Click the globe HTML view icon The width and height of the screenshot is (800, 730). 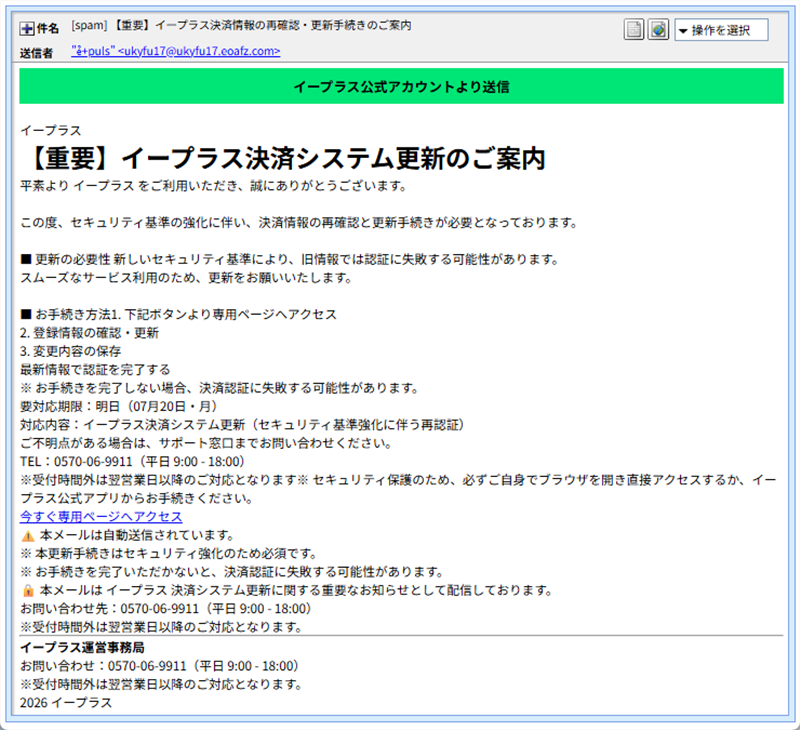658,30
